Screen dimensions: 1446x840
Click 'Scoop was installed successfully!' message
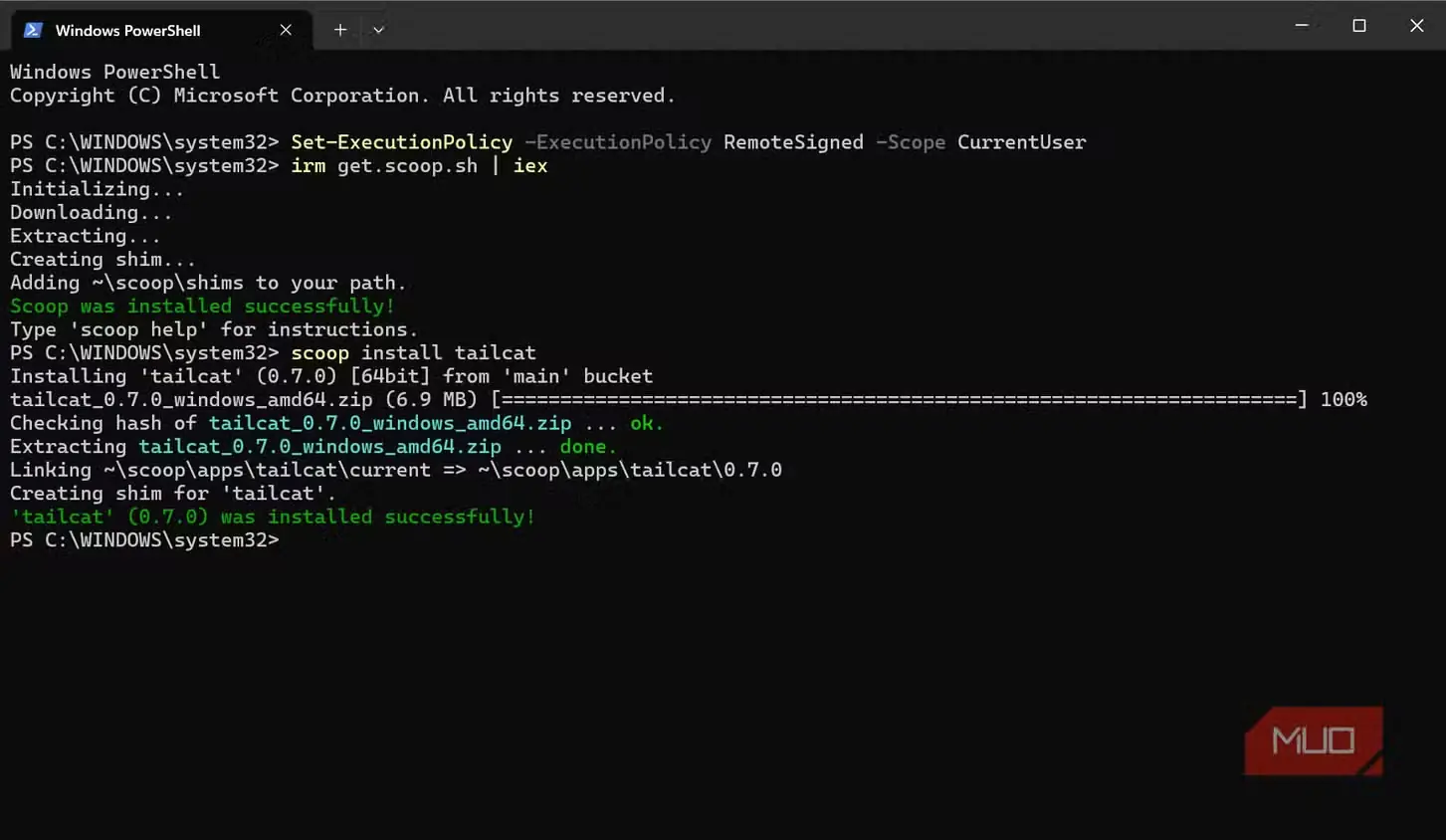[x=202, y=306]
